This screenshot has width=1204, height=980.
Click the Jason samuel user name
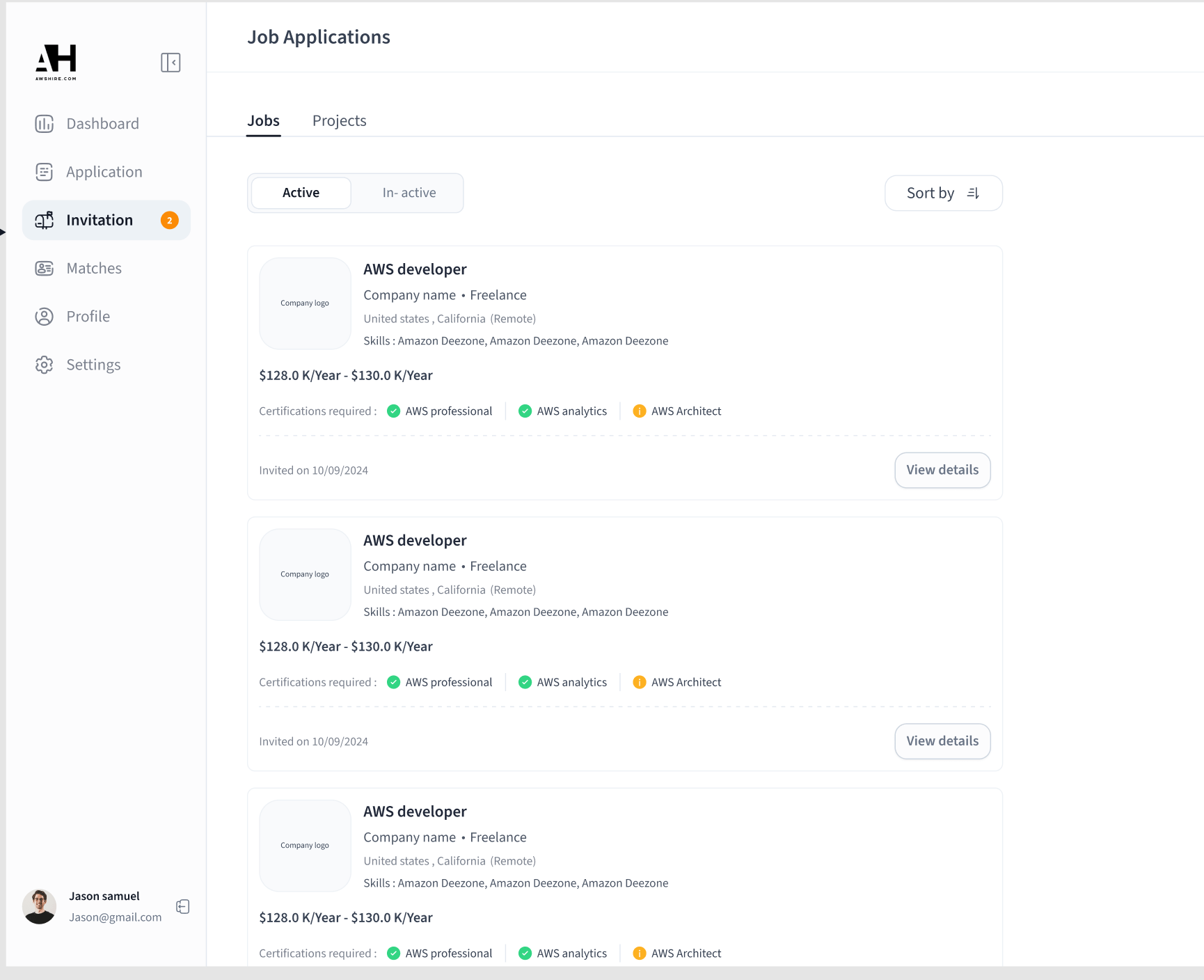tap(104, 896)
